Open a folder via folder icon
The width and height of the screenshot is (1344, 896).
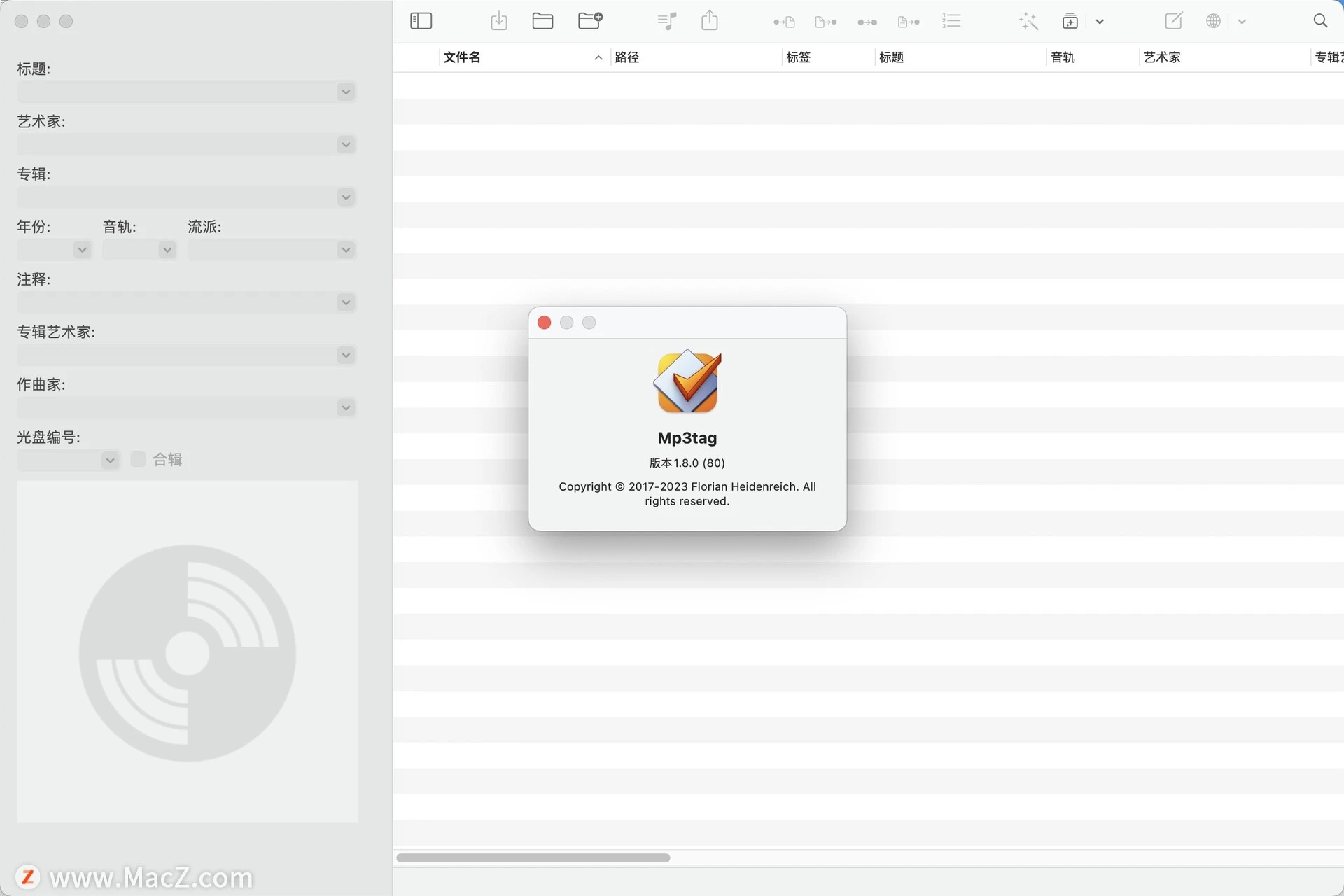pos(542,21)
